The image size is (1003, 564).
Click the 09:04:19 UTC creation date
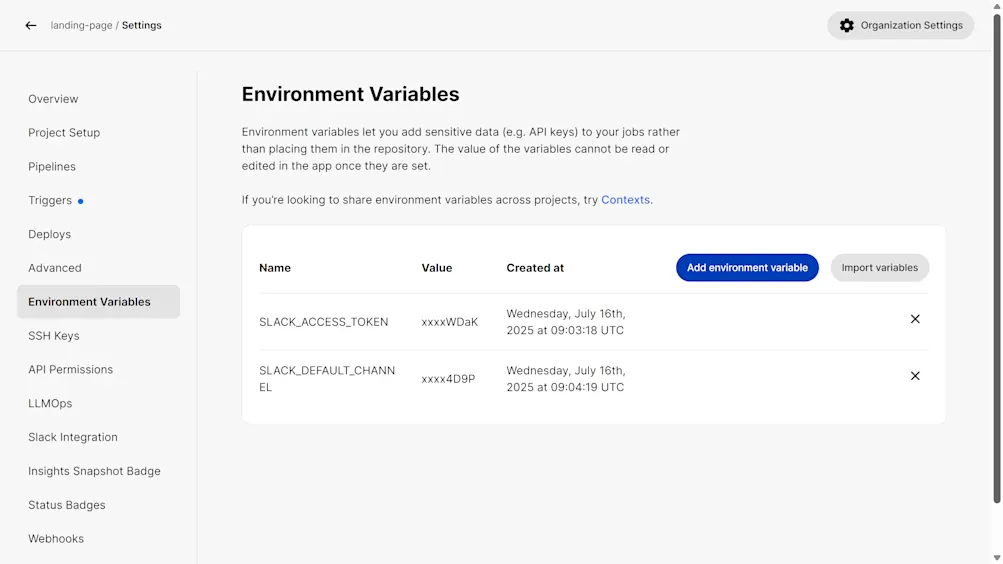tap(565, 379)
